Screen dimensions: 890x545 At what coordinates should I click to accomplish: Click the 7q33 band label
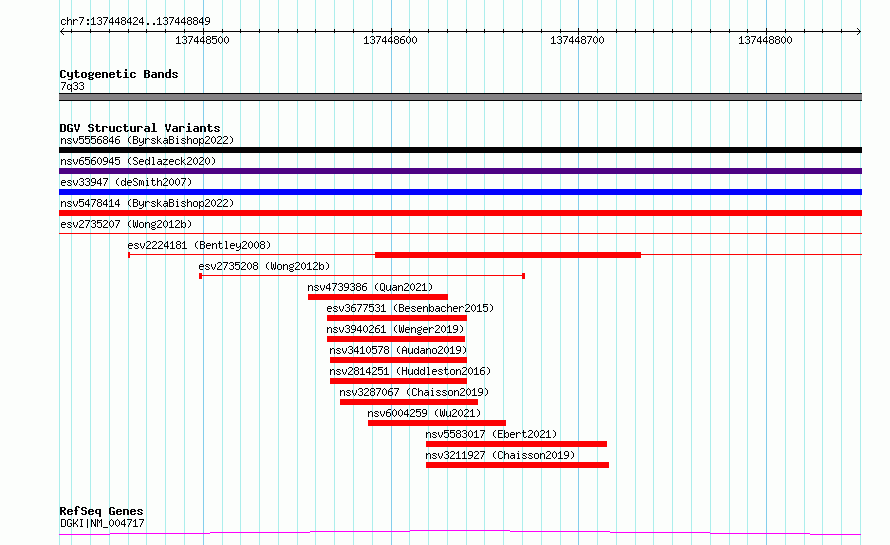tap(72, 86)
